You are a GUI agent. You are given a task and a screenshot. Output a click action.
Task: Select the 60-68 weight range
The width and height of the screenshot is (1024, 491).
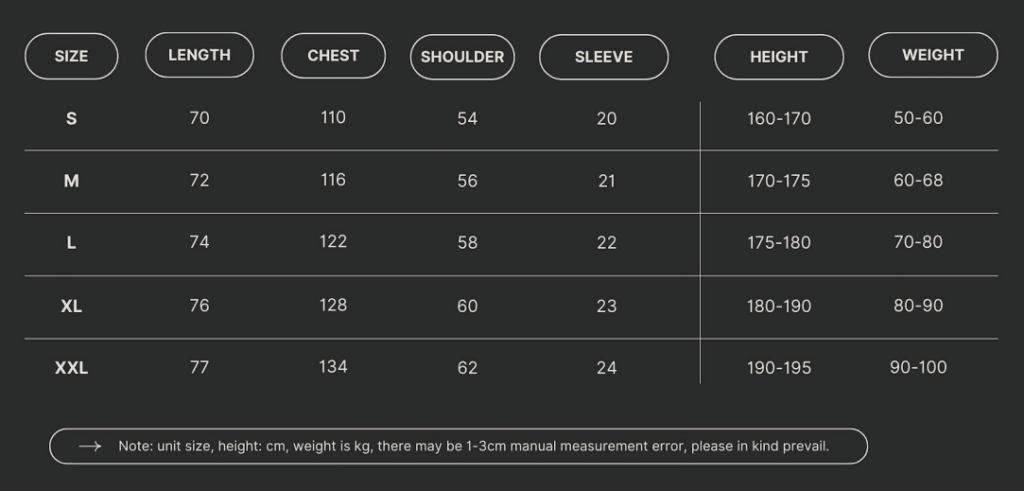918,180
